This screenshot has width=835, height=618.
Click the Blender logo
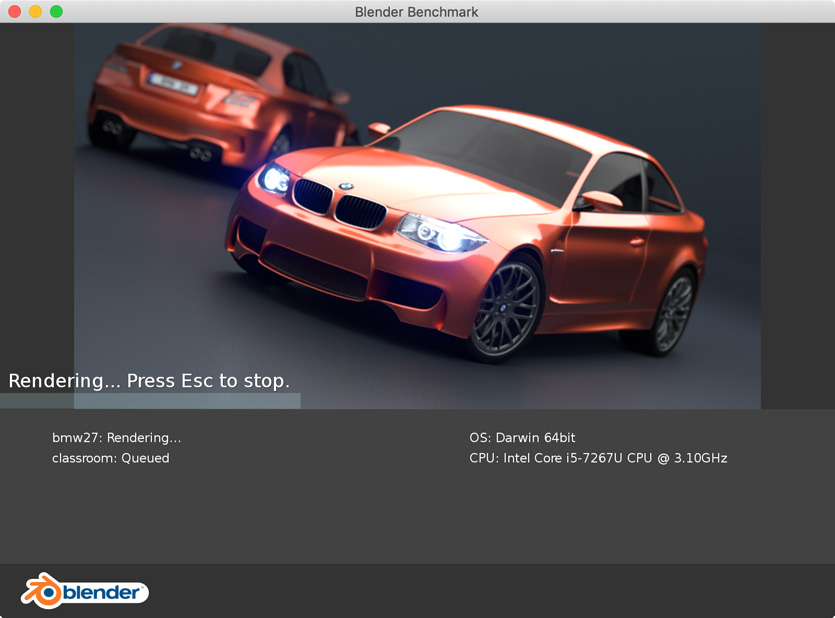(85, 591)
